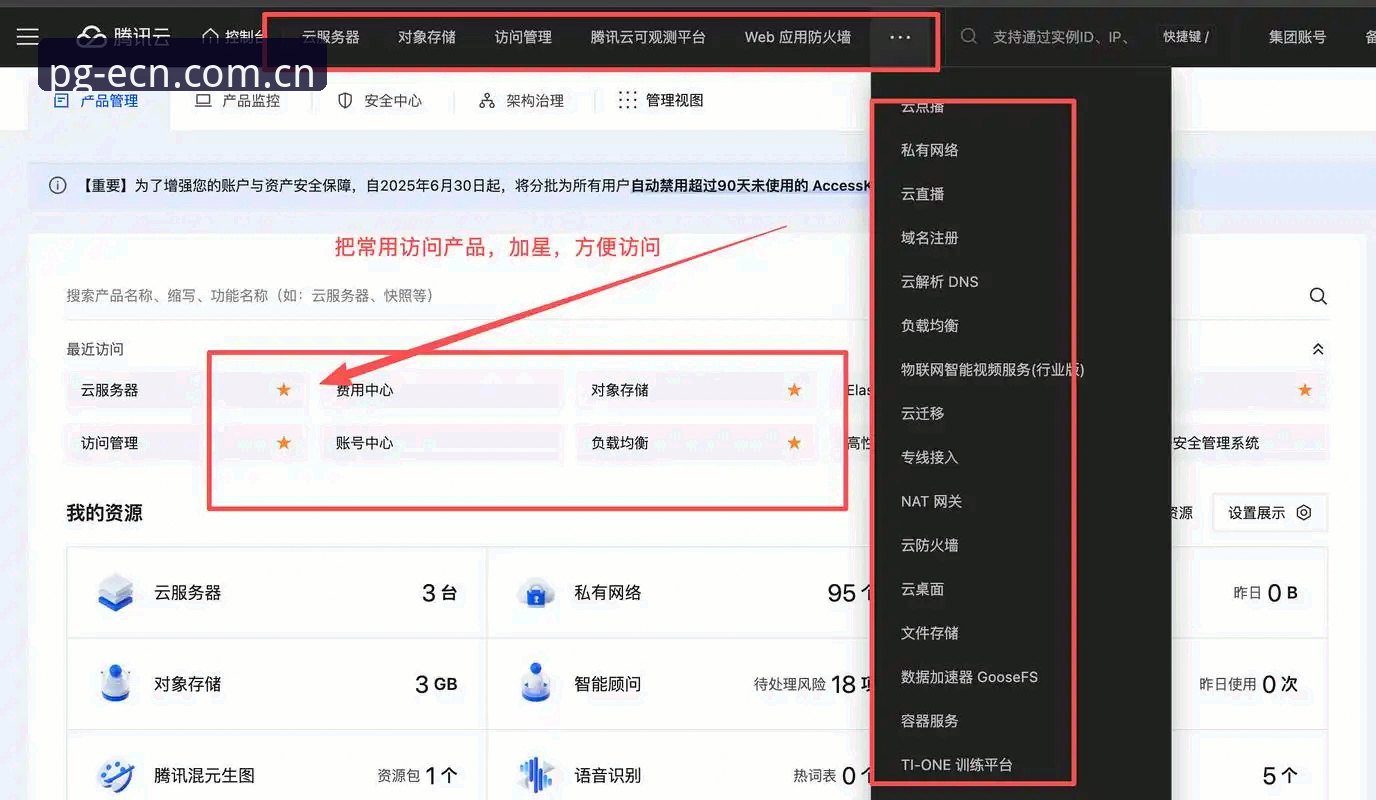Open Web 应用防火墙 in top navigation
This screenshot has width=1376, height=800.
[798, 37]
